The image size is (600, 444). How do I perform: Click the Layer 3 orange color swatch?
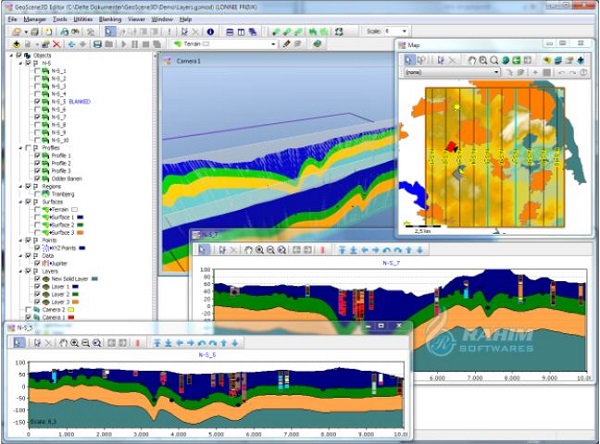pyautogui.click(x=79, y=302)
